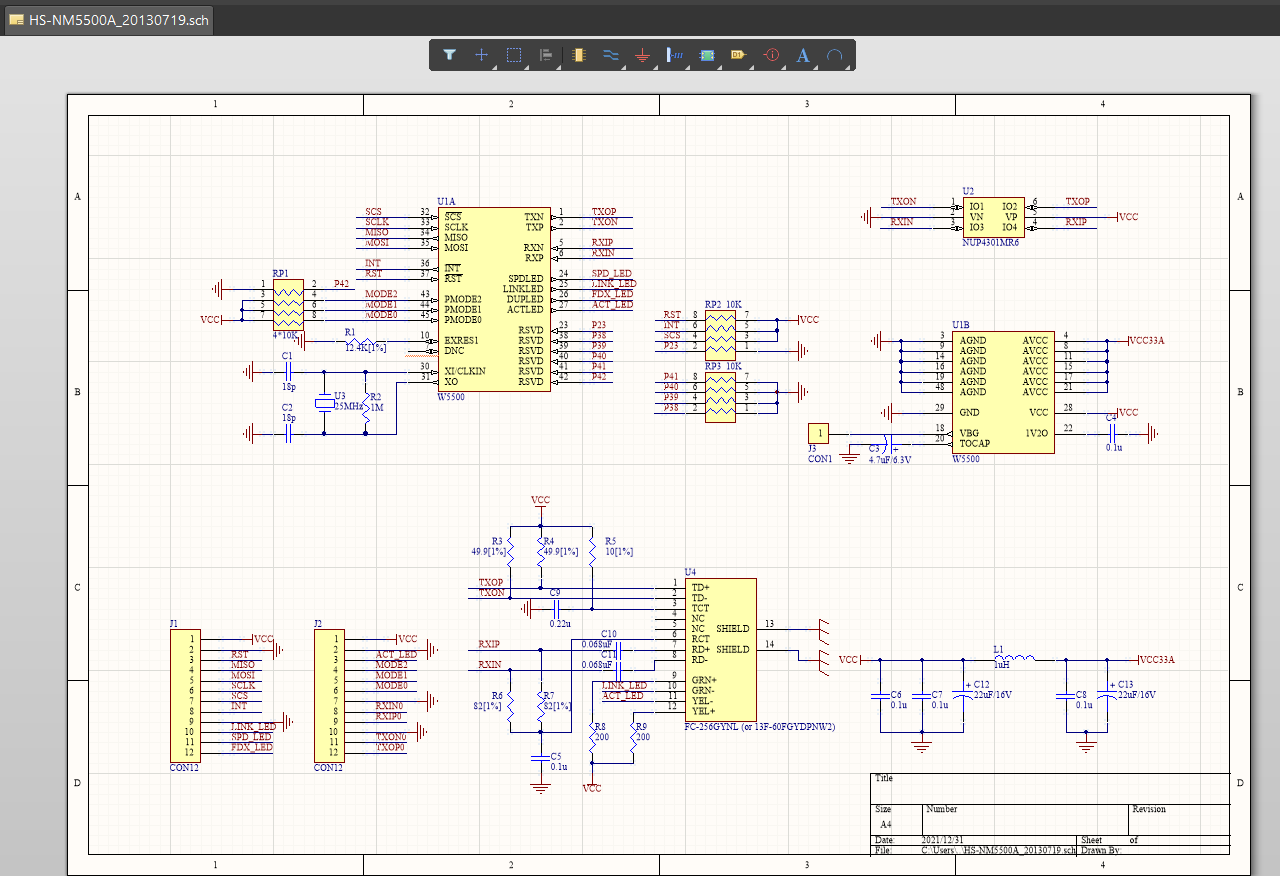Select the R6 resistor designator
Screen dimensions: 1280x876
[497, 695]
